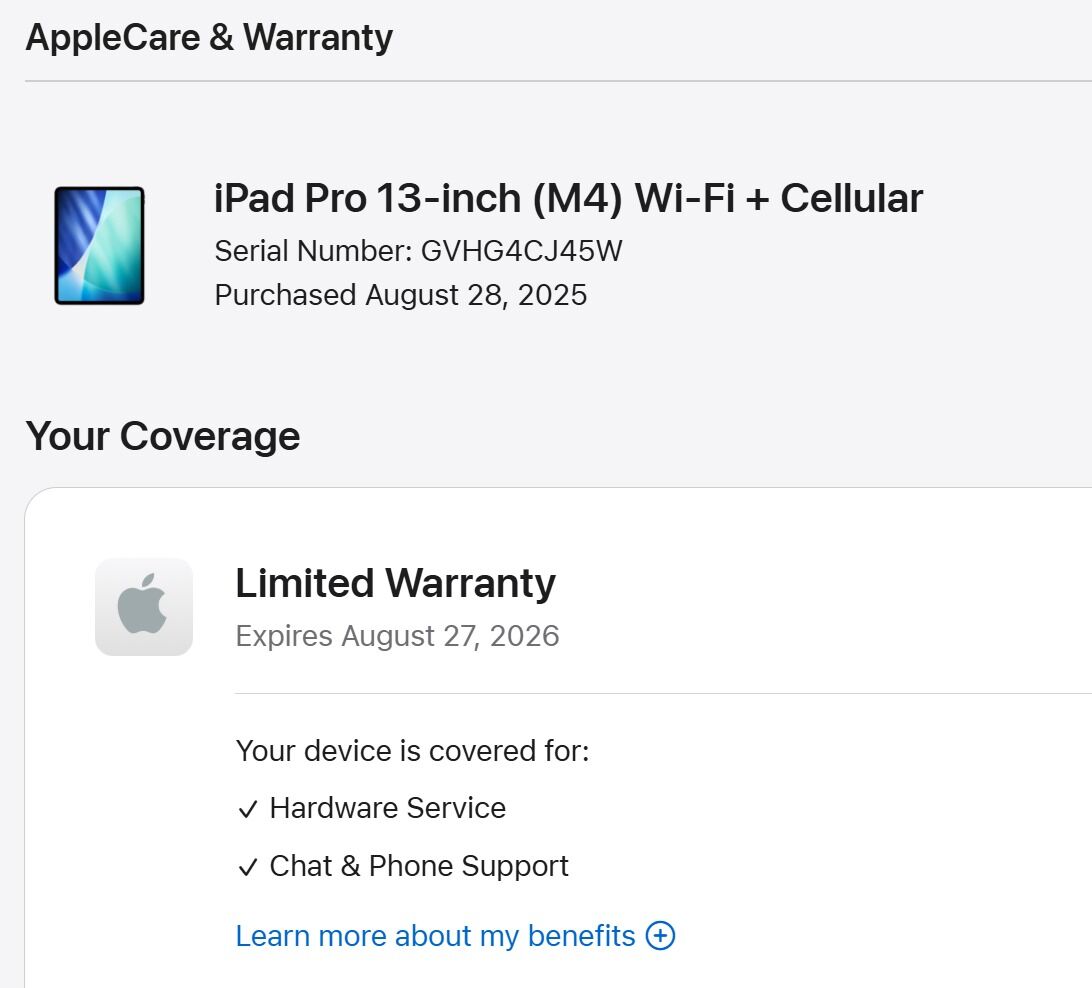Click the AppleCare & Warranty heading
This screenshot has width=1092, height=988.
(x=209, y=37)
